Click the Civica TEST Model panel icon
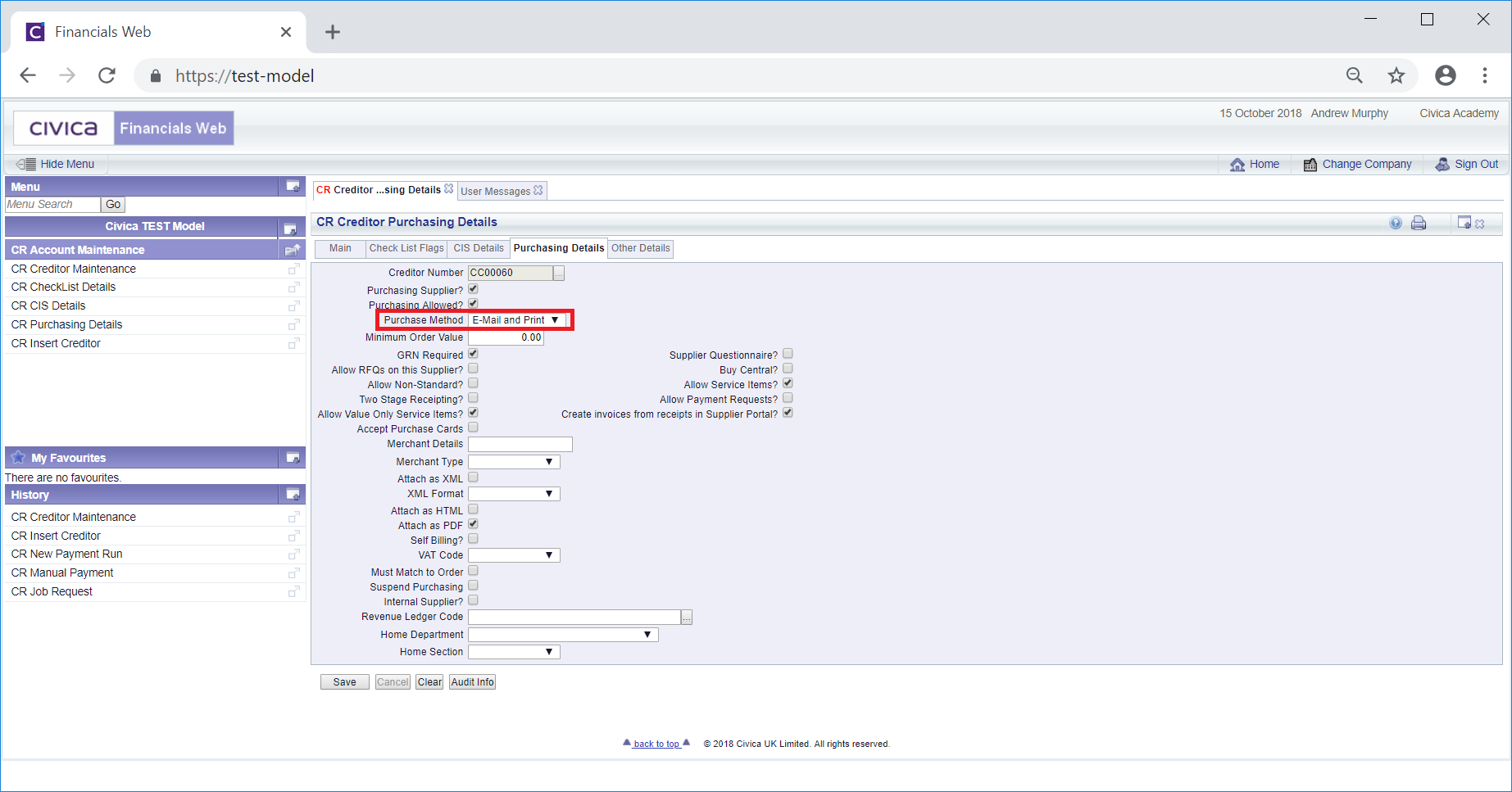 tap(289, 229)
